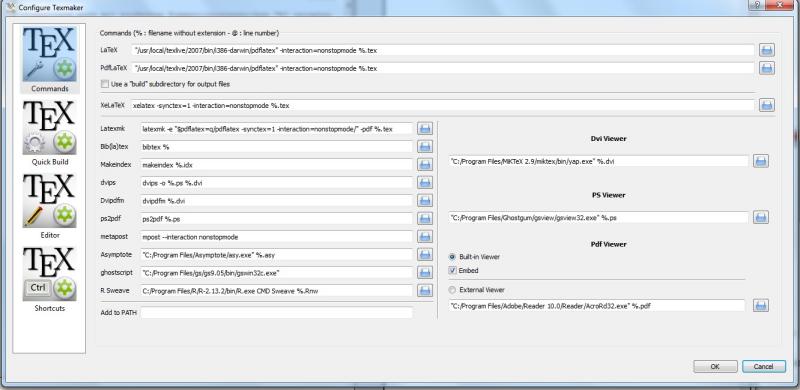The width and height of the screenshot is (800, 390).
Task: Uncheck the Embed checkbox
Action: coord(452,271)
